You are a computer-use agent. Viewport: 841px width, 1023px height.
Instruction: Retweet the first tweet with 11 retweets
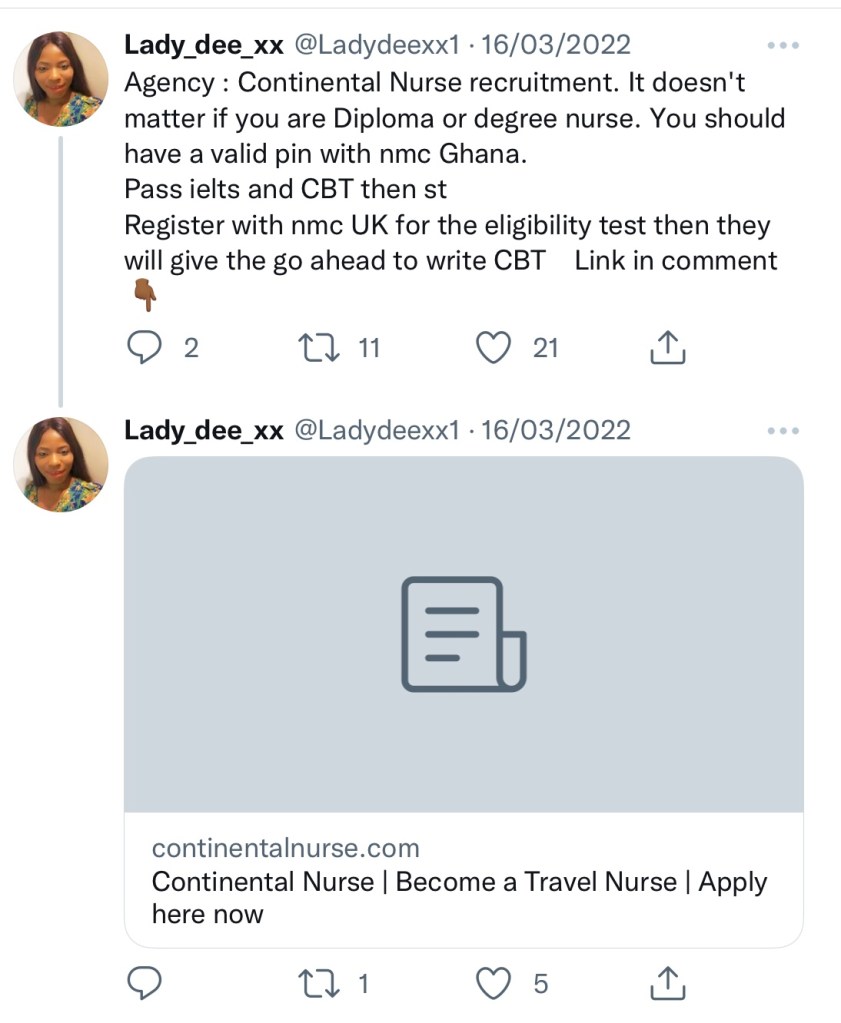320,348
